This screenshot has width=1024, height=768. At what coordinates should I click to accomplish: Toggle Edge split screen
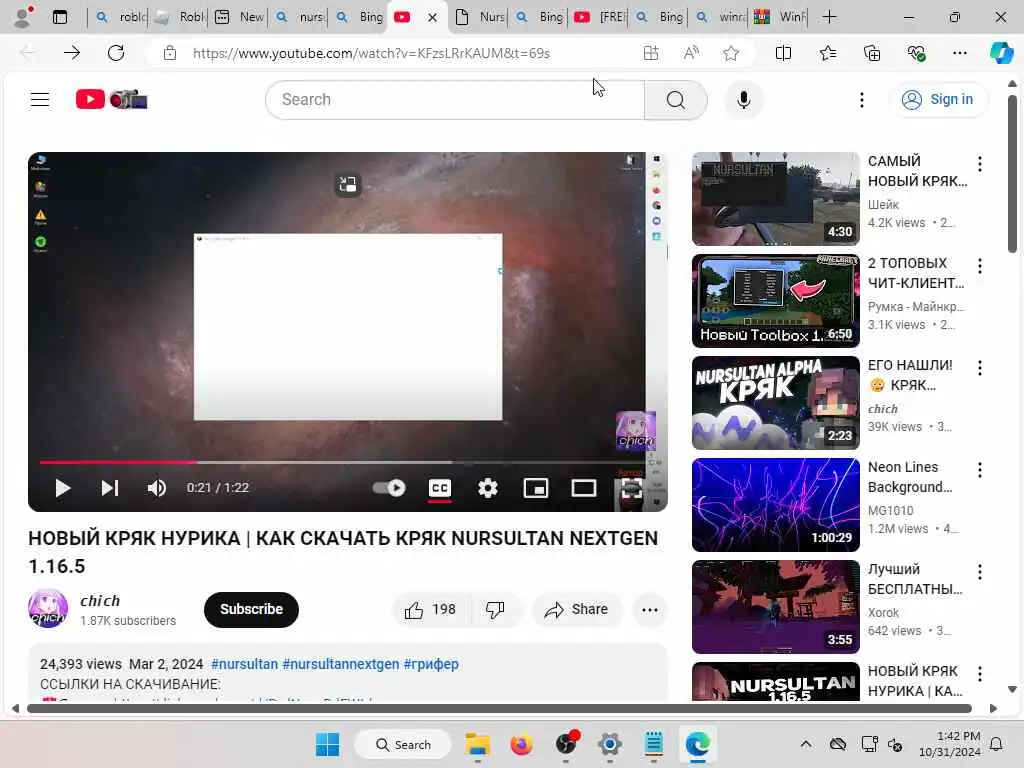coord(783,53)
